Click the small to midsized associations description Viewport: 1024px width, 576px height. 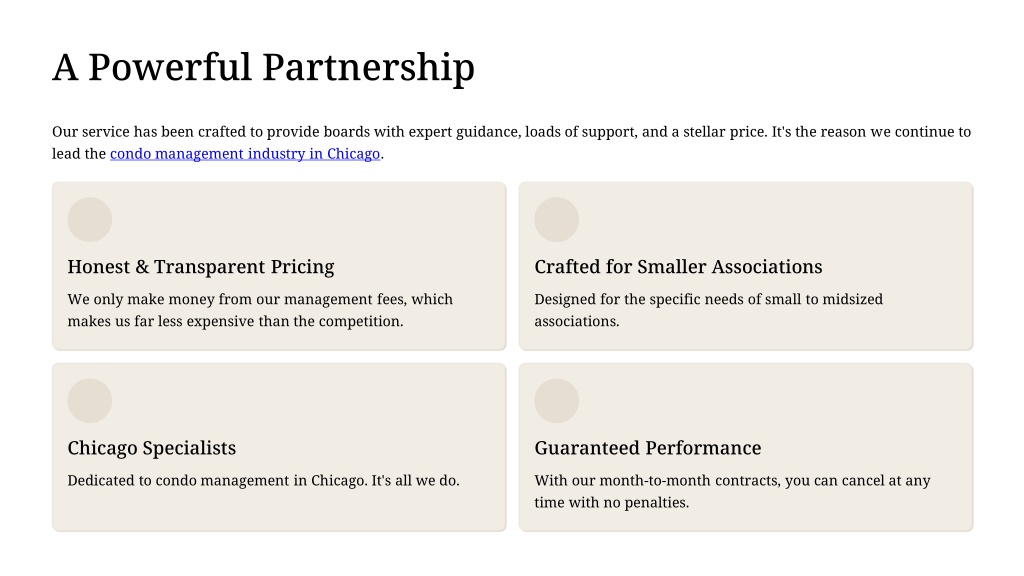(x=709, y=310)
